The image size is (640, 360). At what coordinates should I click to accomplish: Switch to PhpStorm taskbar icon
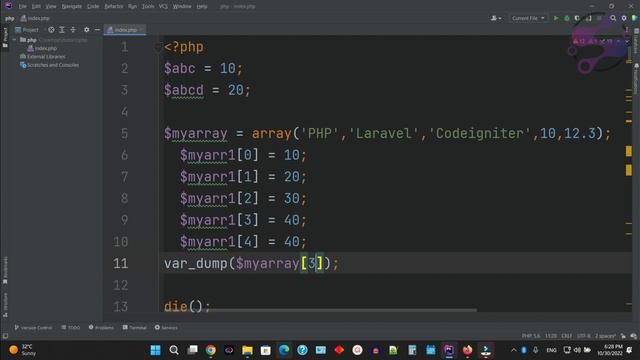coord(449,350)
